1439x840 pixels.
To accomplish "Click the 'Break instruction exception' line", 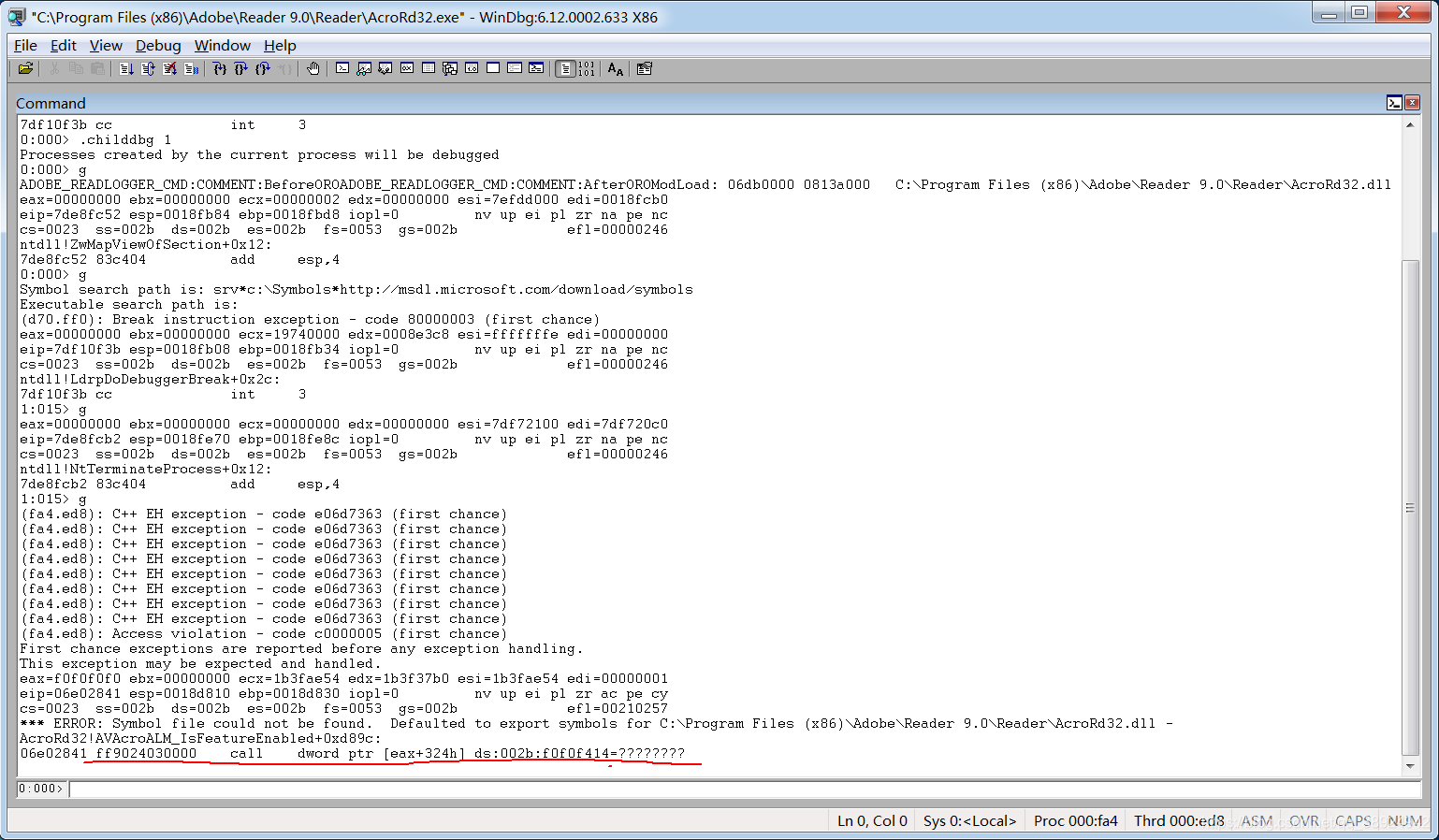I will (x=310, y=319).
